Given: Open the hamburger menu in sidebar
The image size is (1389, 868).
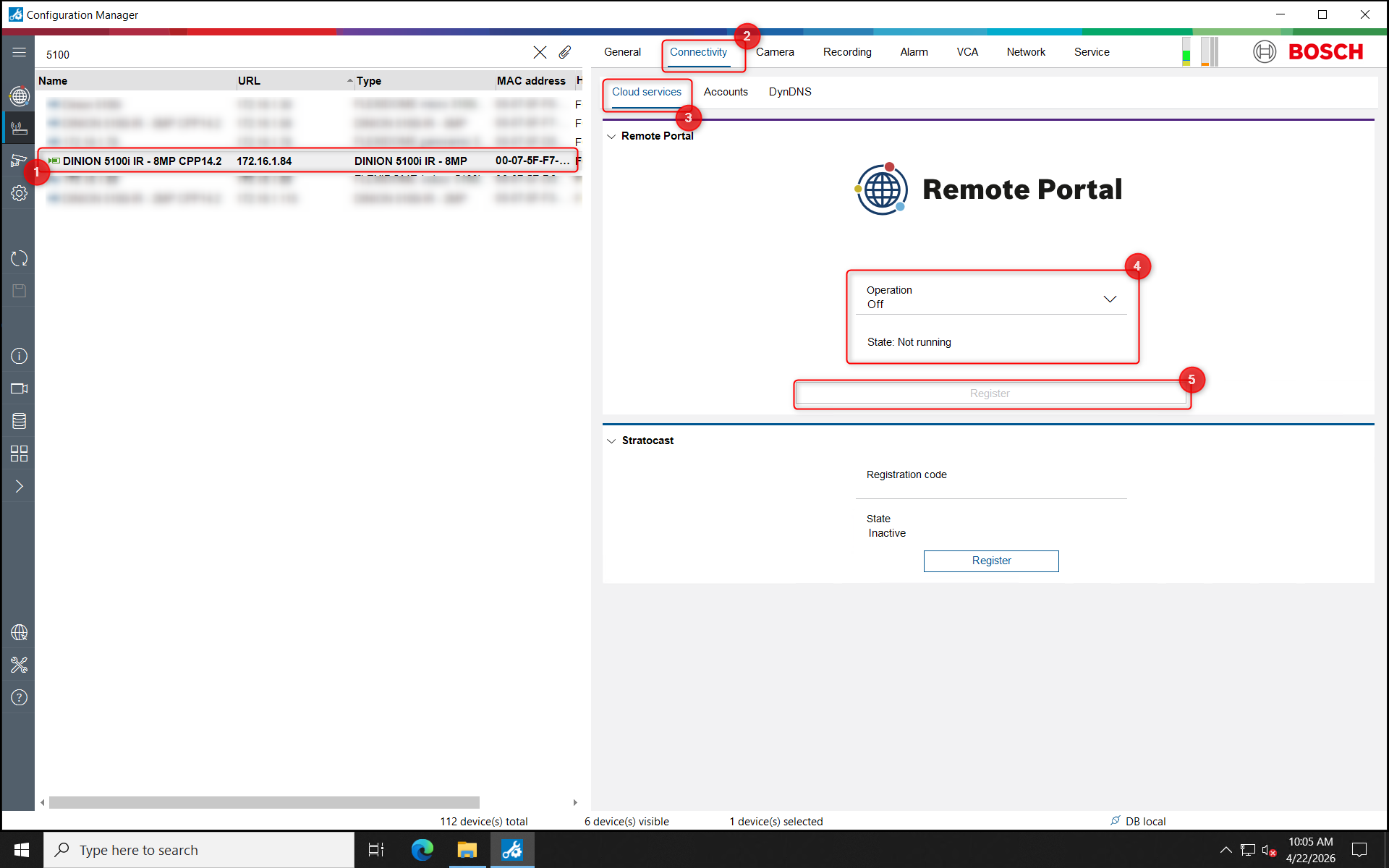Looking at the screenshot, I should tap(19, 53).
